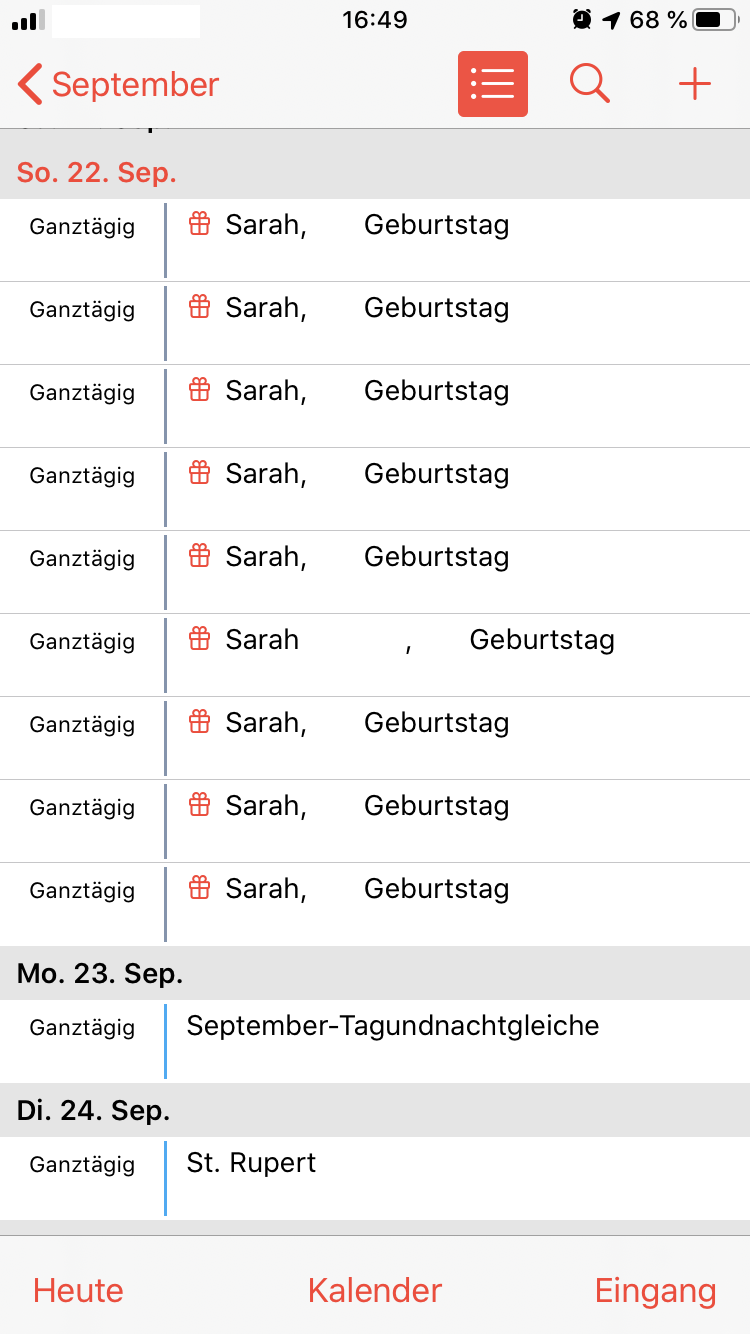Select the Mo. 23. Sep. date header
The image size is (750, 1334).
click(x=100, y=973)
